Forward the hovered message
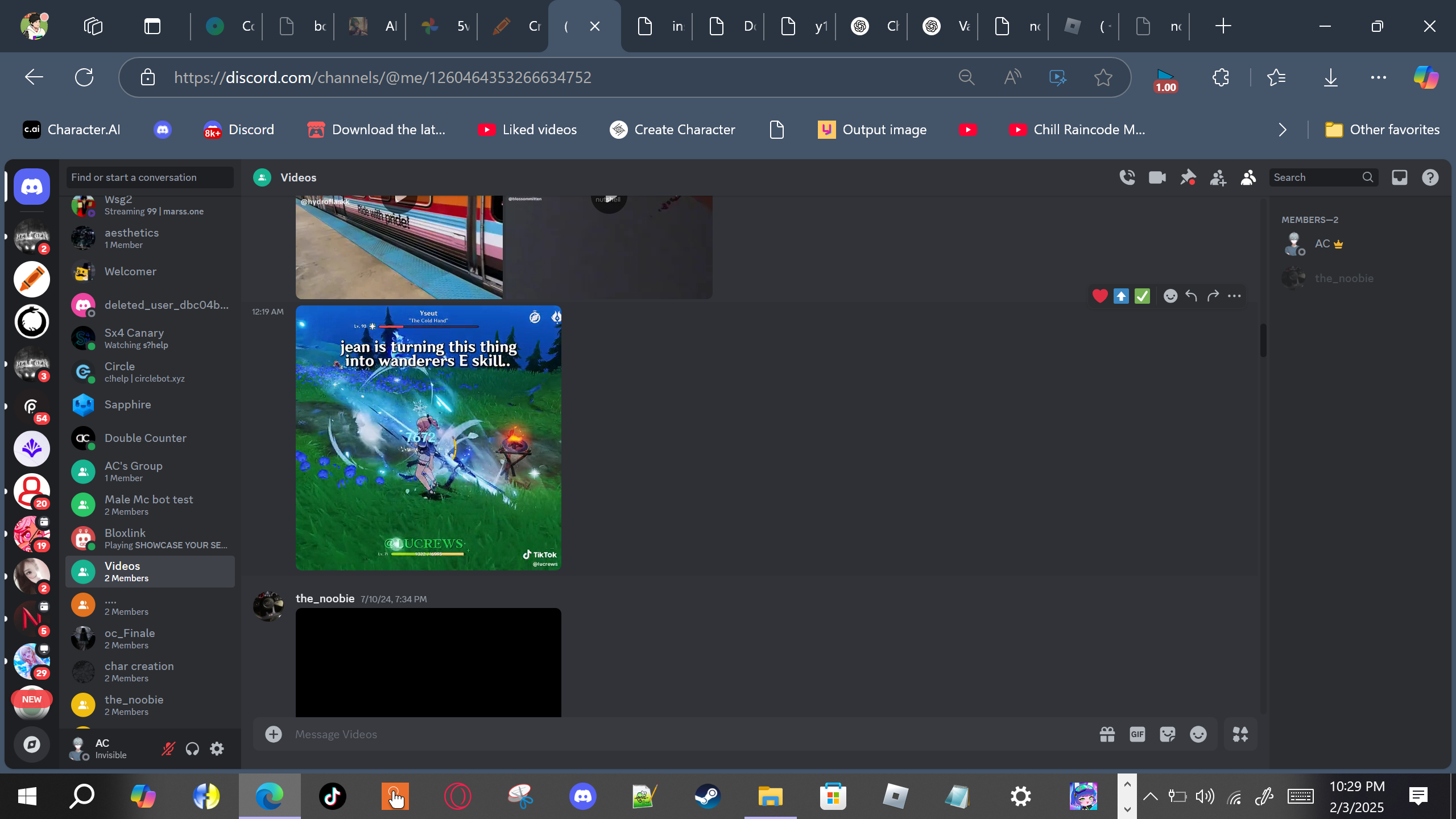The image size is (1456, 819). point(1213,296)
